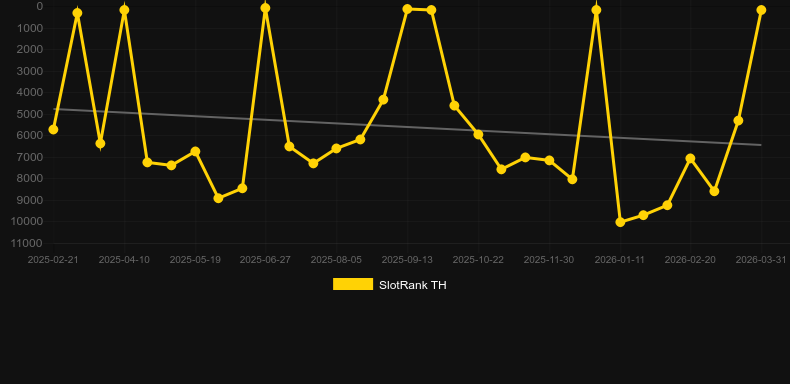Click the 2025-11-30 date label
The height and width of the screenshot is (384, 790).
click(549, 260)
